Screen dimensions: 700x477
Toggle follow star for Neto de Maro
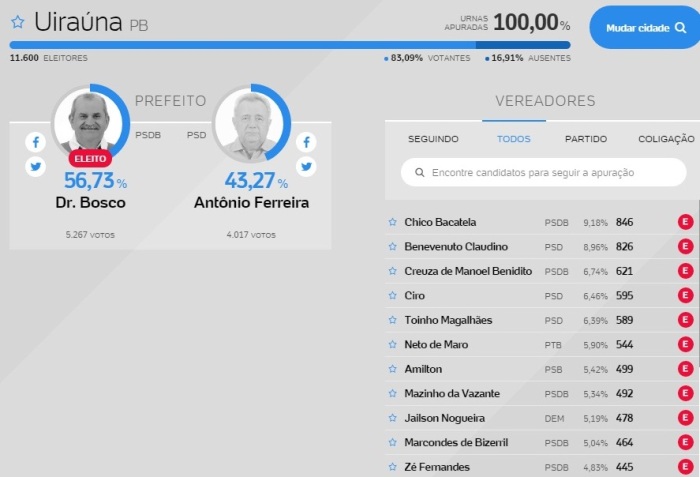tap(393, 345)
